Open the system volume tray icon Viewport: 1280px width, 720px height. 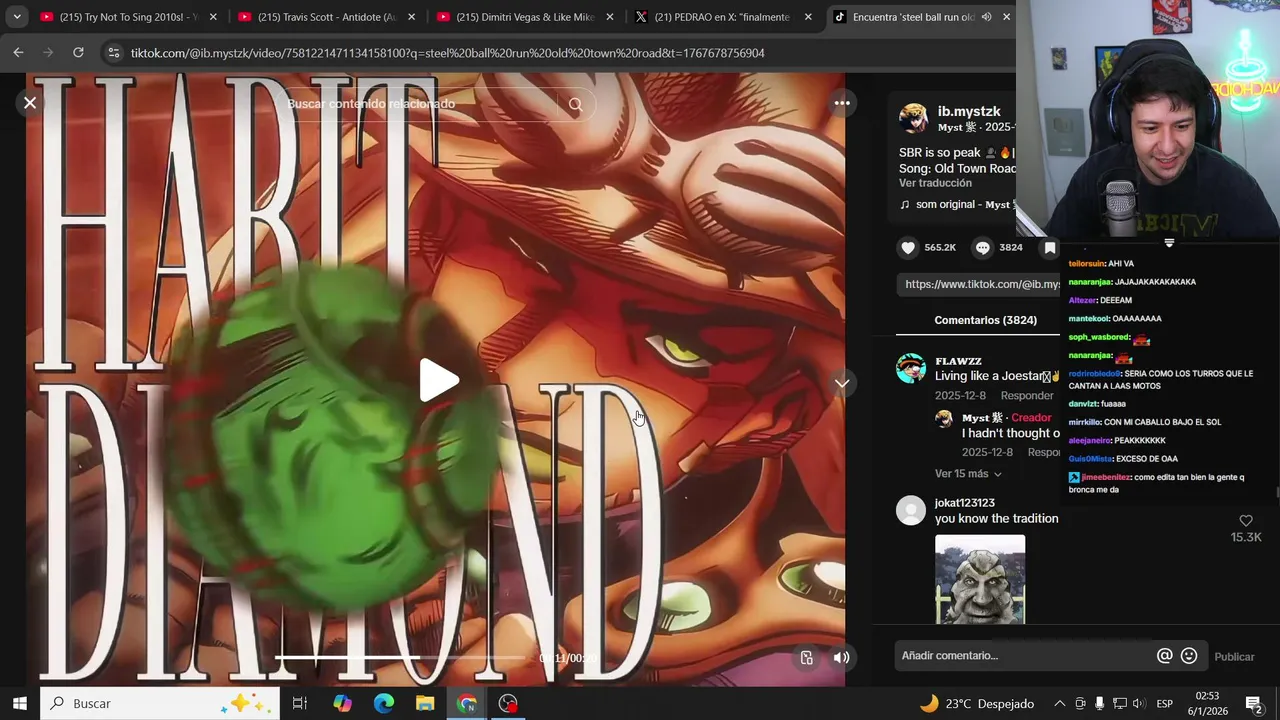coord(1139,703)
